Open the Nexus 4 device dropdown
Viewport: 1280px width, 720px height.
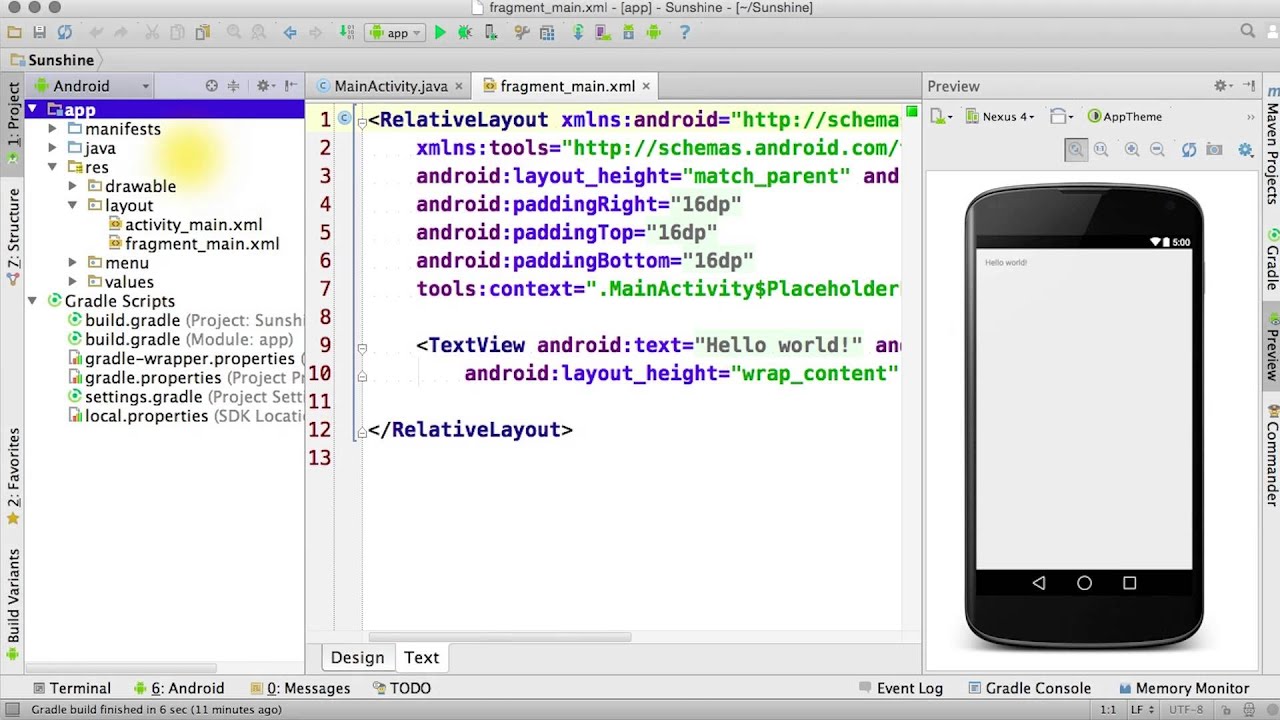coord(998,116)
